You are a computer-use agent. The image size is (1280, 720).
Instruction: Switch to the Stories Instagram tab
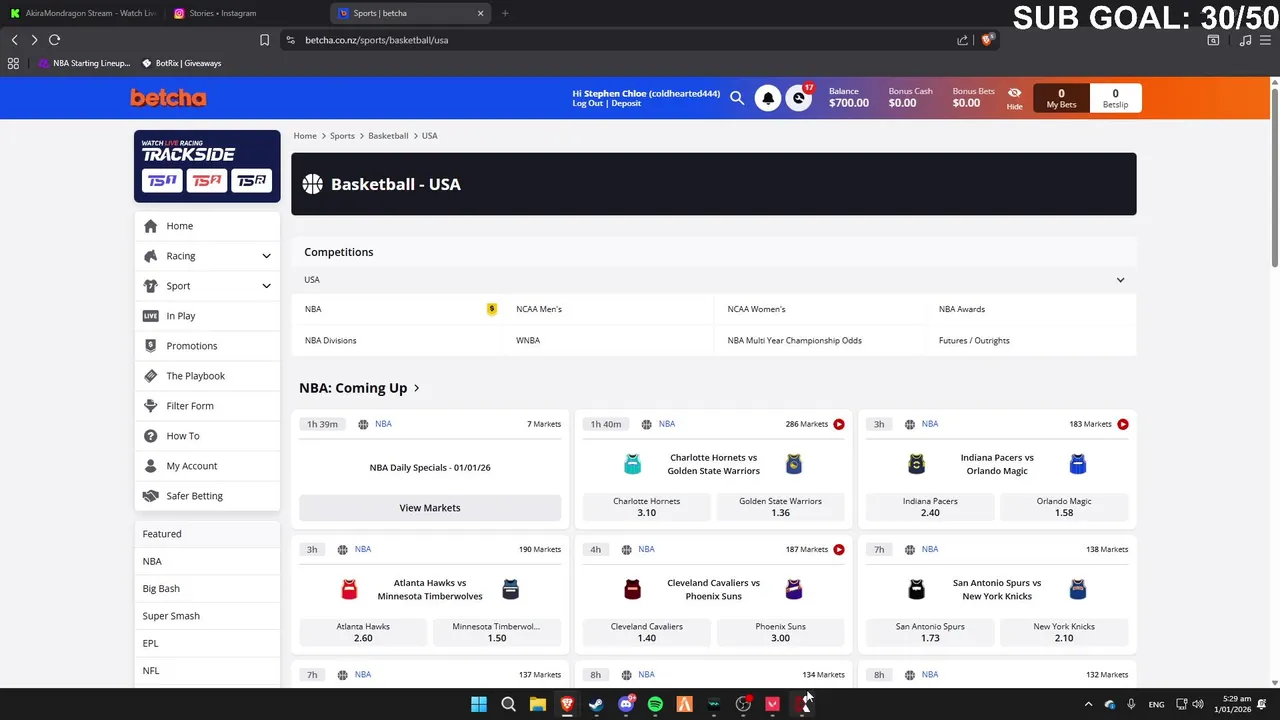coord(246,13)
